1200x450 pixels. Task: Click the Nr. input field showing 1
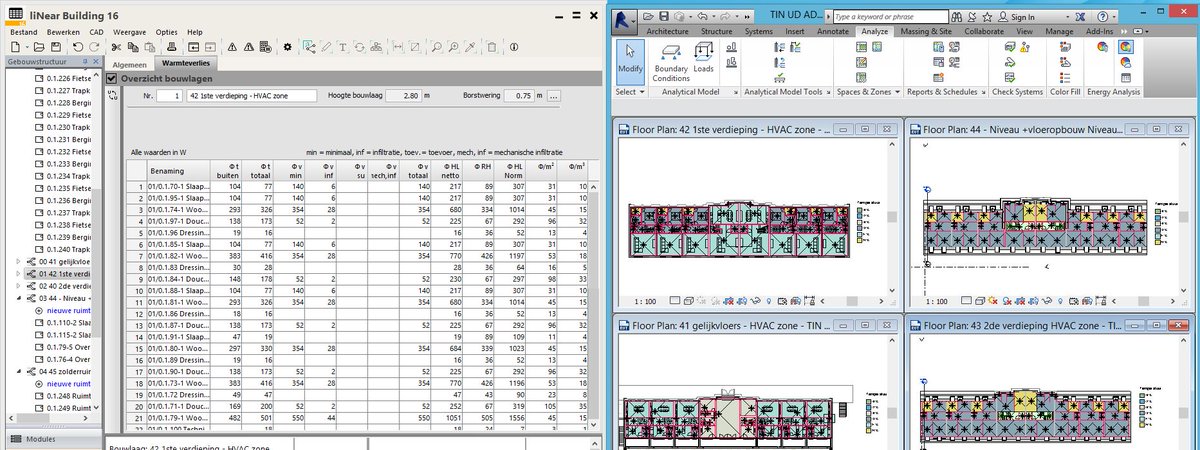pyautogui.click(x=170, y=96)
